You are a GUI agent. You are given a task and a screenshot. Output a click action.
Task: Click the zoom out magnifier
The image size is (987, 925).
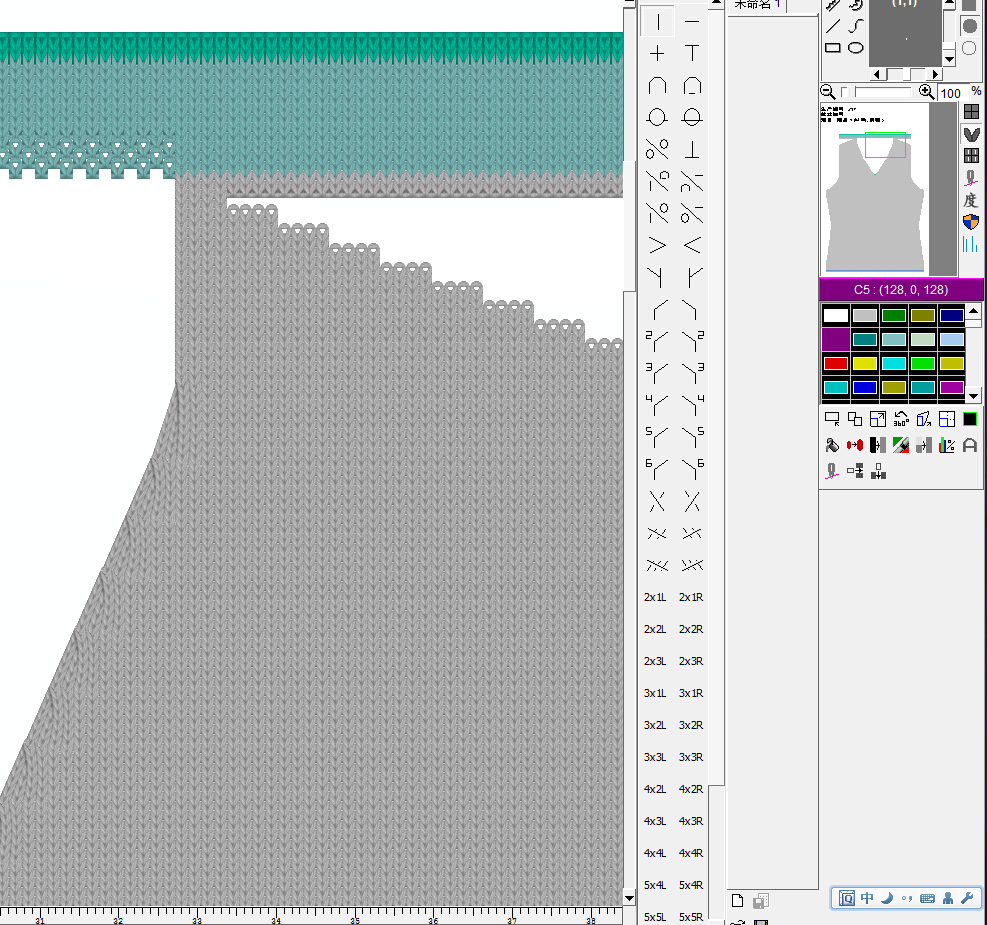click(828, 92)
